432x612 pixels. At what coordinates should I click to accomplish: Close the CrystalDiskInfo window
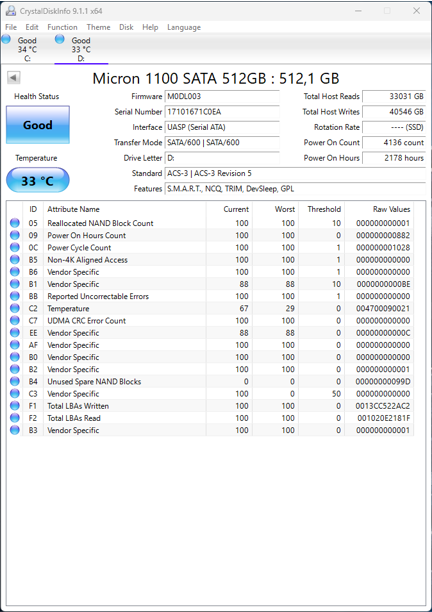point(416,11)
